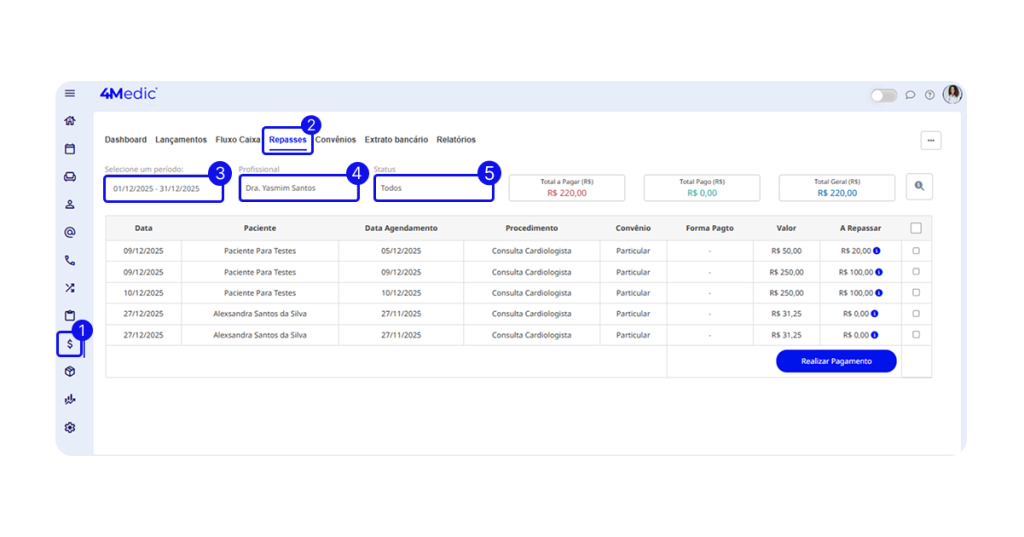
Task: Open the calendar icon in sidebar
Action: point(70,149)
